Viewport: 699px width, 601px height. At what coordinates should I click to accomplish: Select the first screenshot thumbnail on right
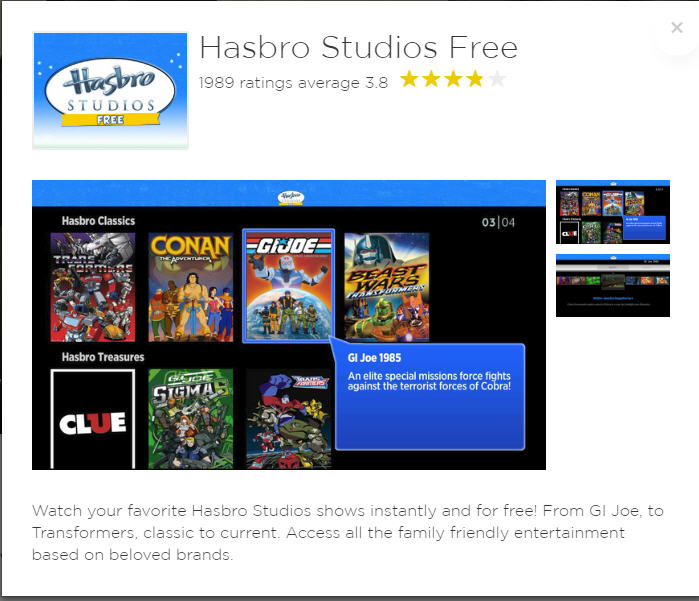pyautogui.click(x=613, y=212)
